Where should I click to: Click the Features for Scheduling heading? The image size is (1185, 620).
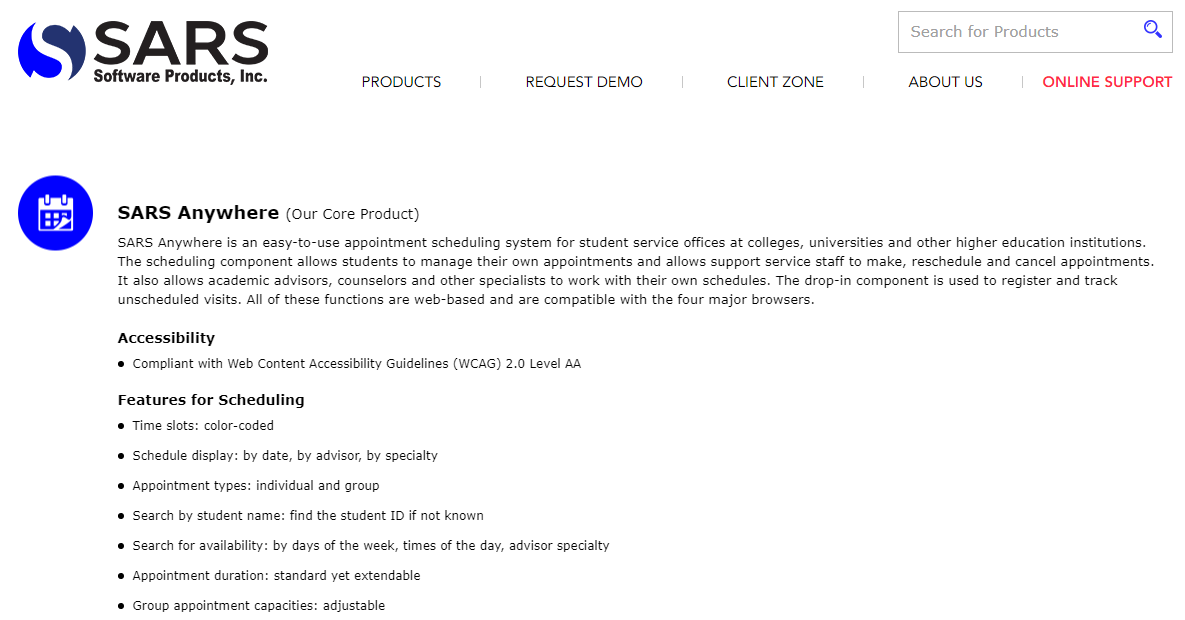[211, 400]
